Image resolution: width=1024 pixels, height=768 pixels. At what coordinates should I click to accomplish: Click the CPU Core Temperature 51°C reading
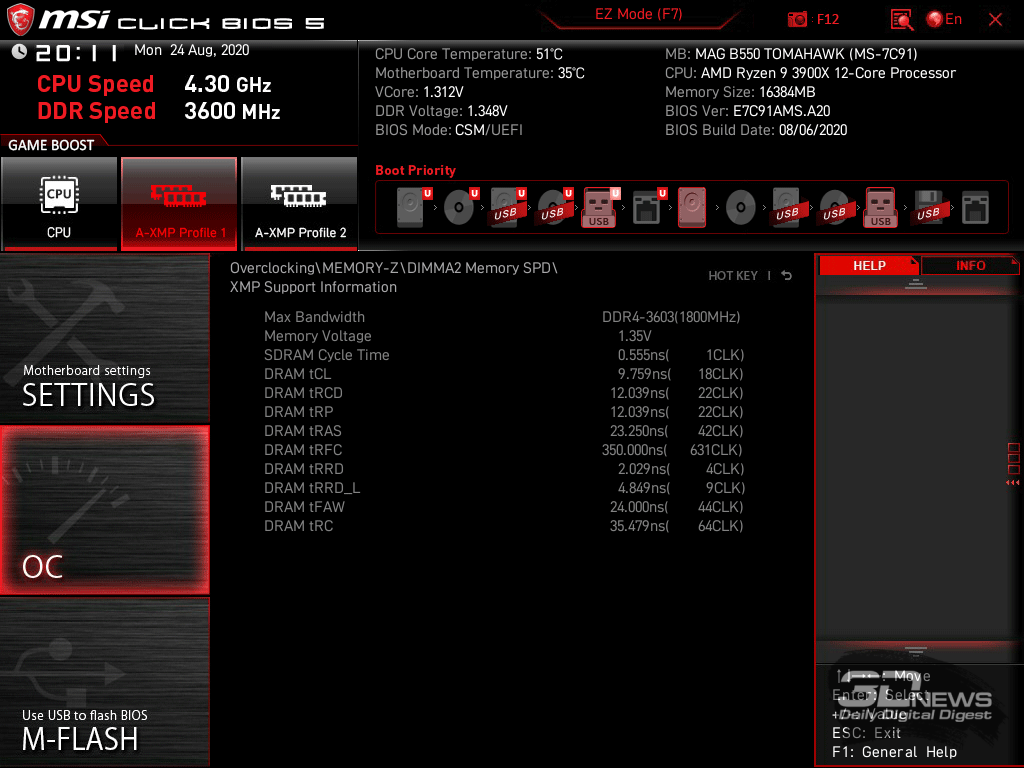(469, 54)
